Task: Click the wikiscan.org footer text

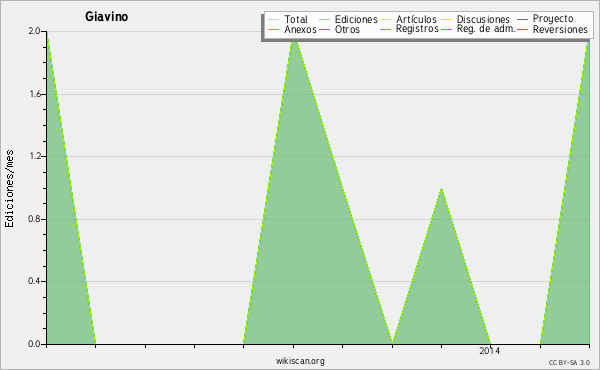Action: (300, 361)
